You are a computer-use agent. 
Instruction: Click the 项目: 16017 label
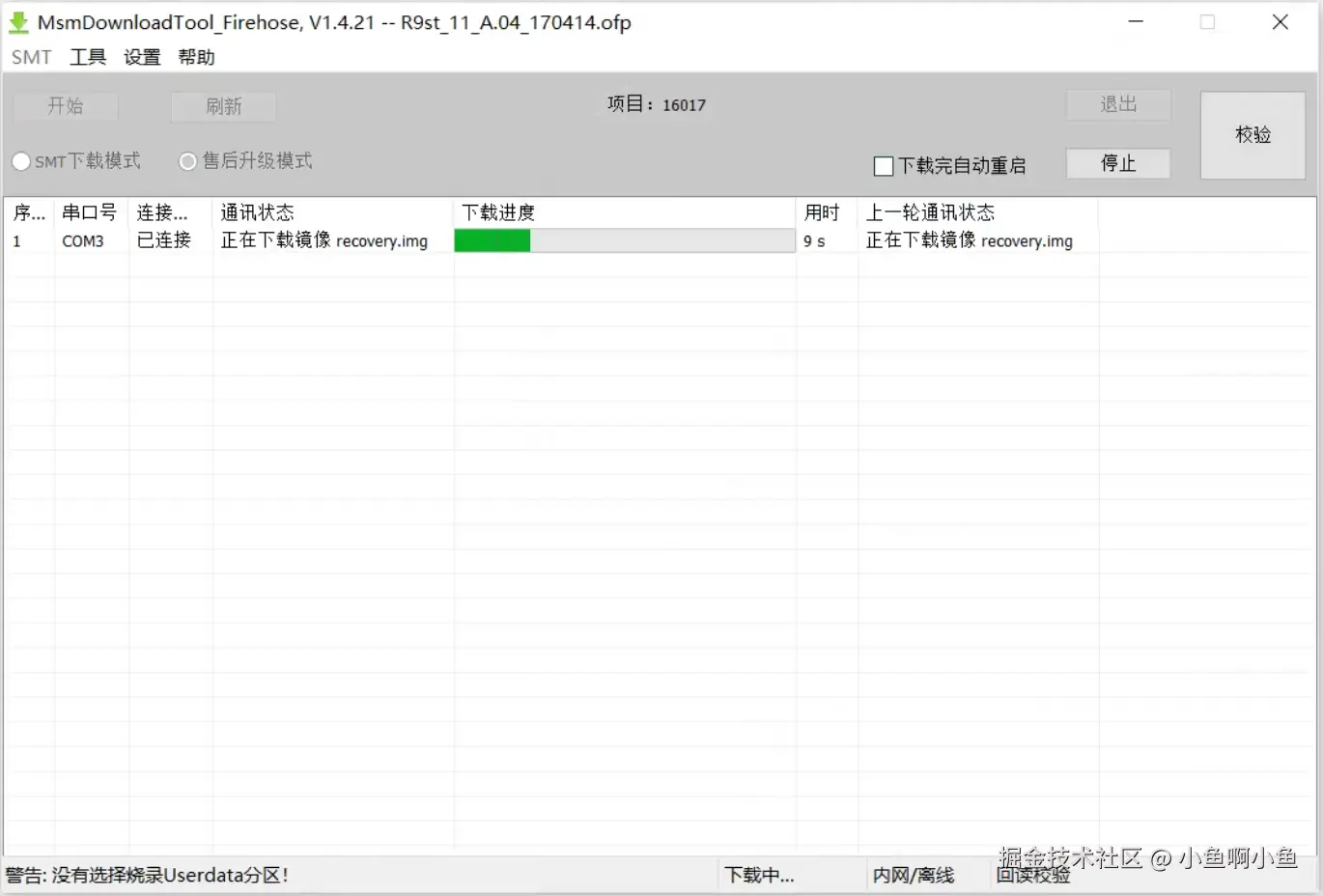click(x=657, y=104)
